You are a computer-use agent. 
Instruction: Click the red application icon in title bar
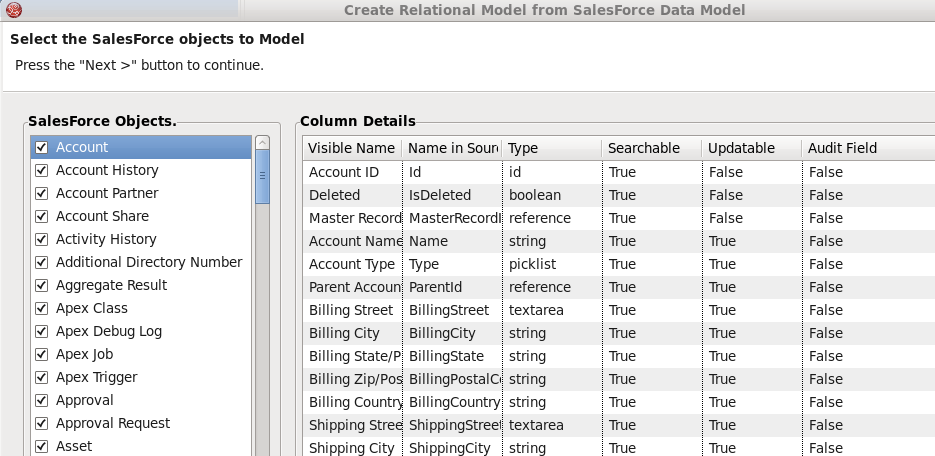[13, 10]
